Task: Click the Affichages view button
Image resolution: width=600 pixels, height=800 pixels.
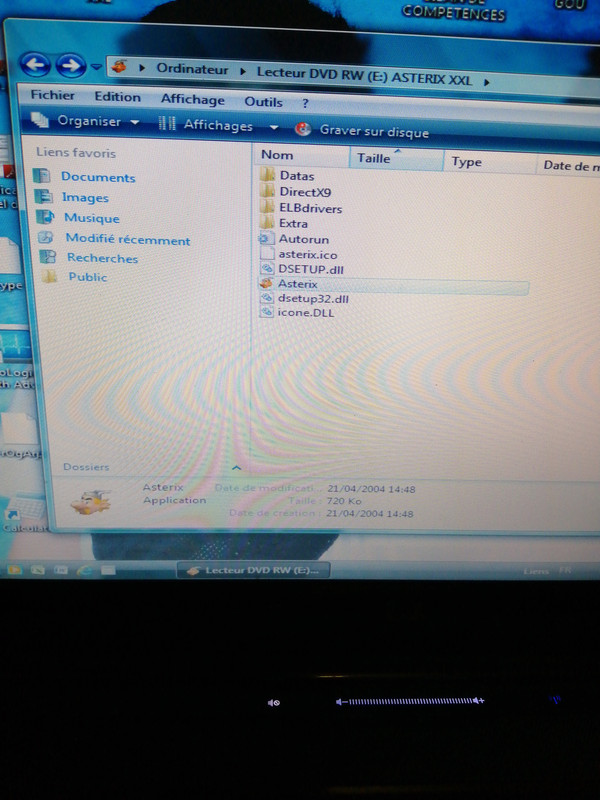Action: click(x=206, y=124)
